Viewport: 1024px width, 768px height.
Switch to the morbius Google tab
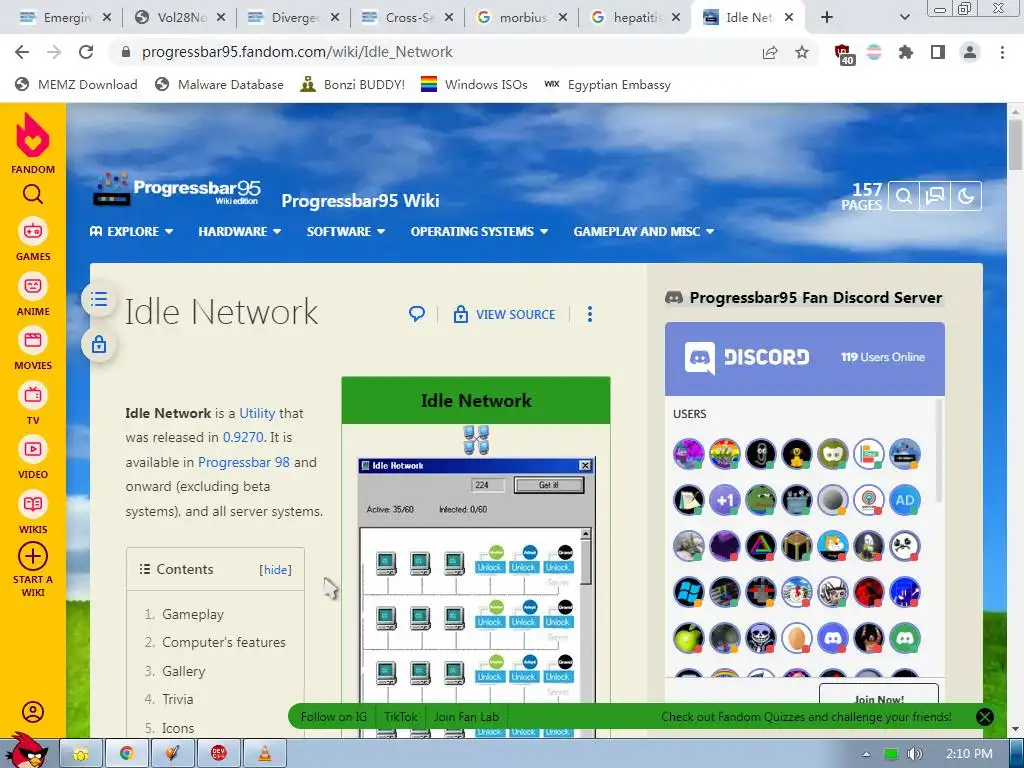pyautogui.click(x=521, y=18)
